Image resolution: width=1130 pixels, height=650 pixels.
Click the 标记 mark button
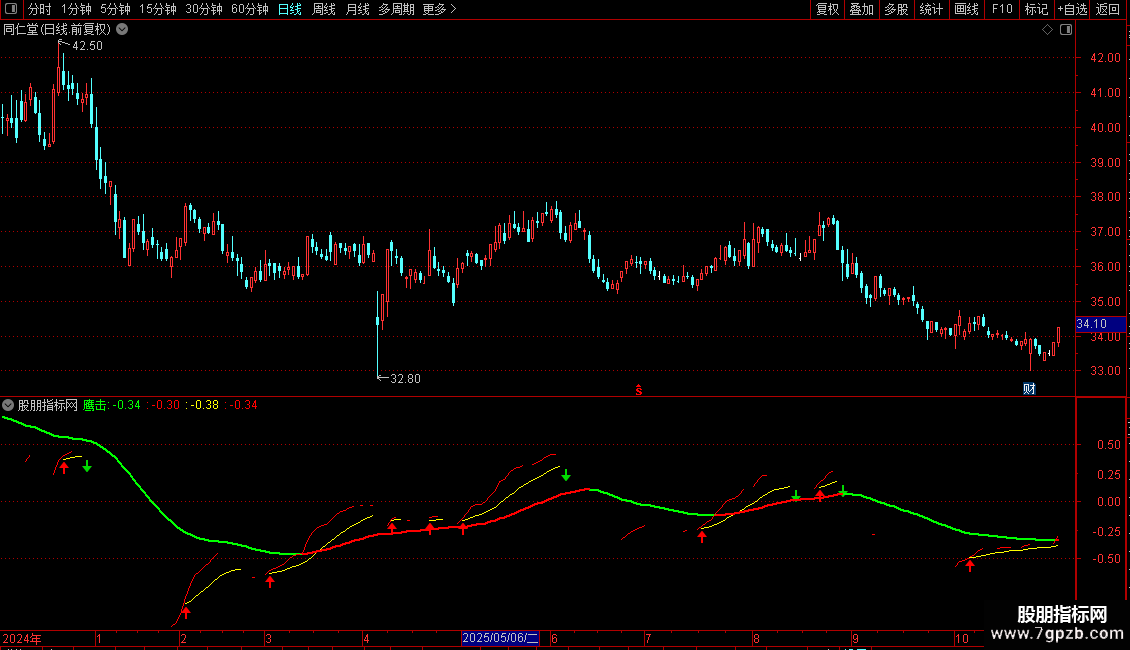(1036, 9)
